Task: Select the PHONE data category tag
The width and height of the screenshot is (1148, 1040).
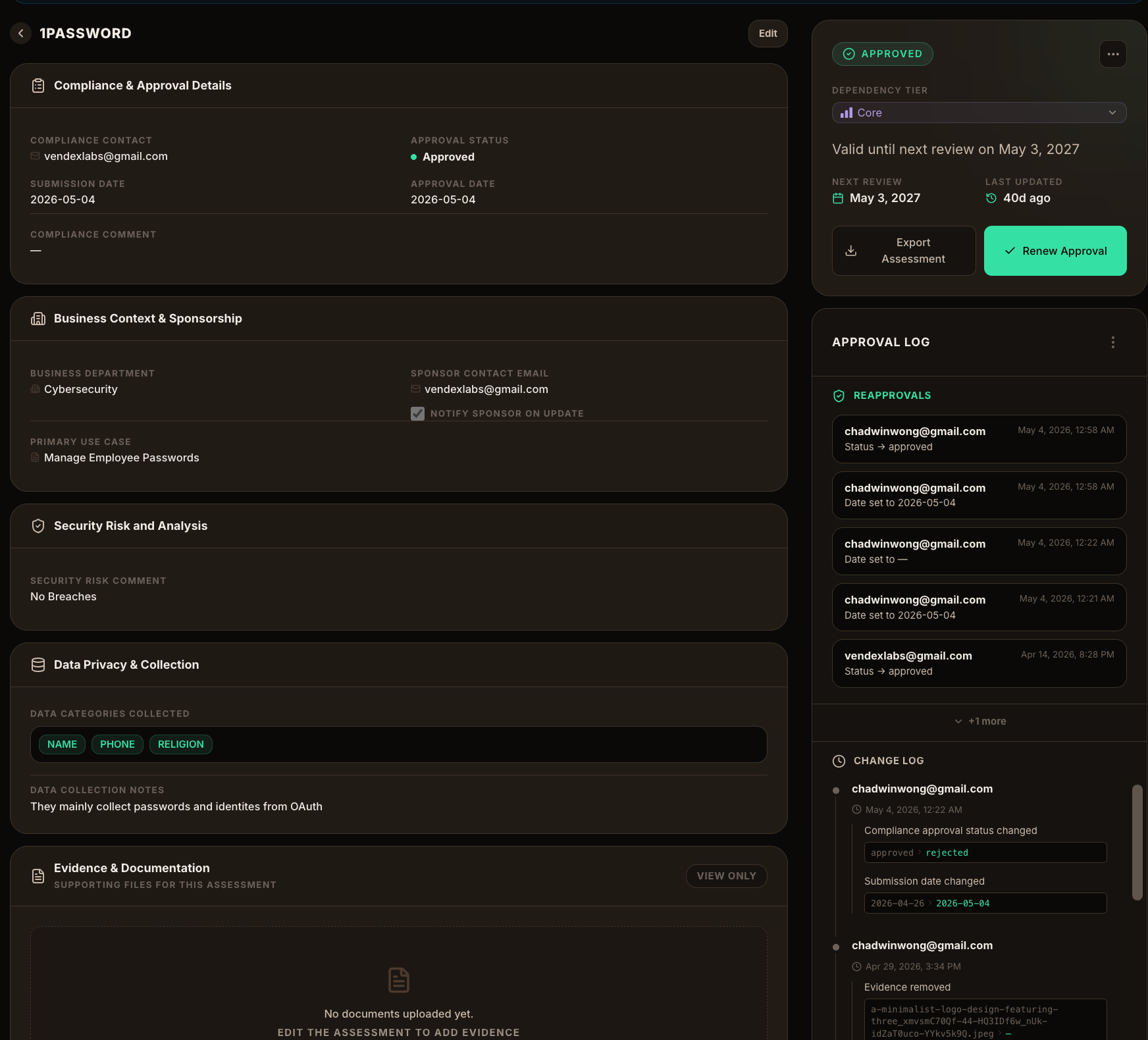Action: [117, 744]
